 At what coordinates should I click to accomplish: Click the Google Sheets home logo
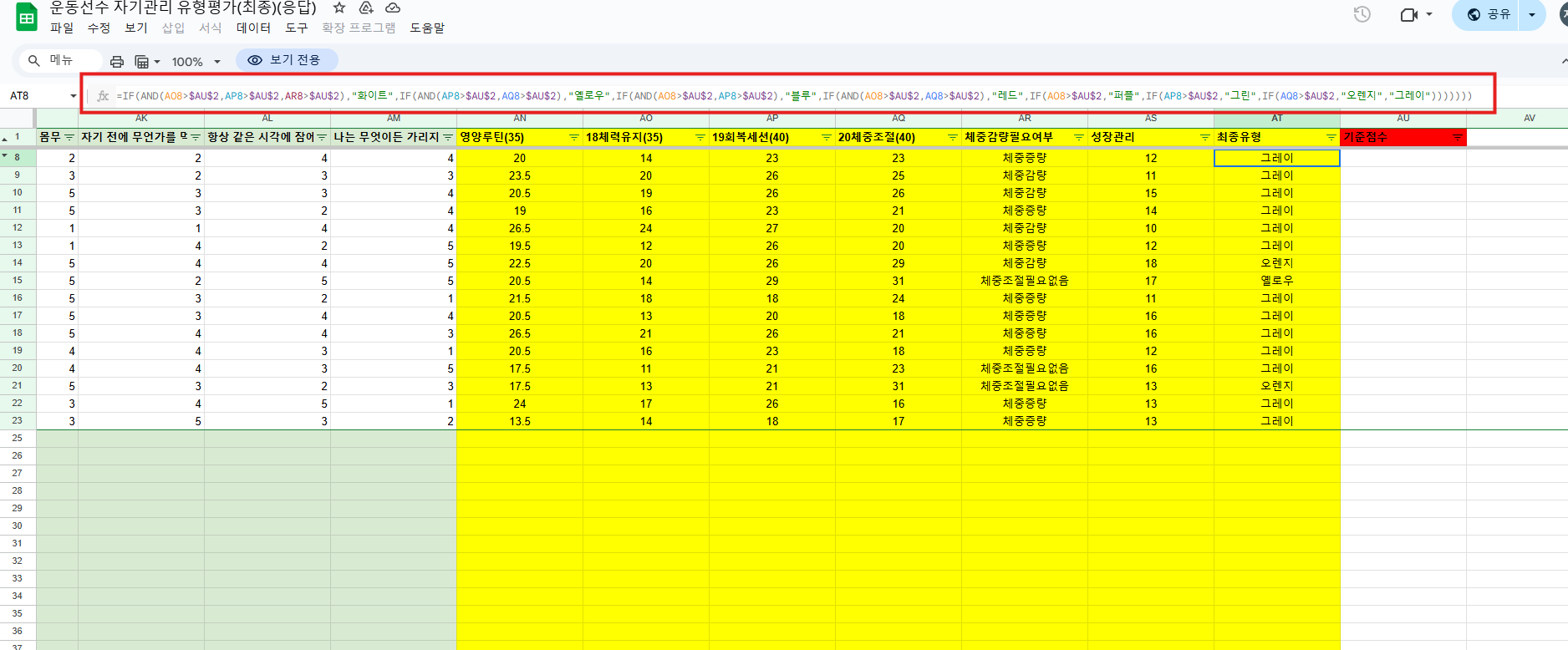(27, 18)
